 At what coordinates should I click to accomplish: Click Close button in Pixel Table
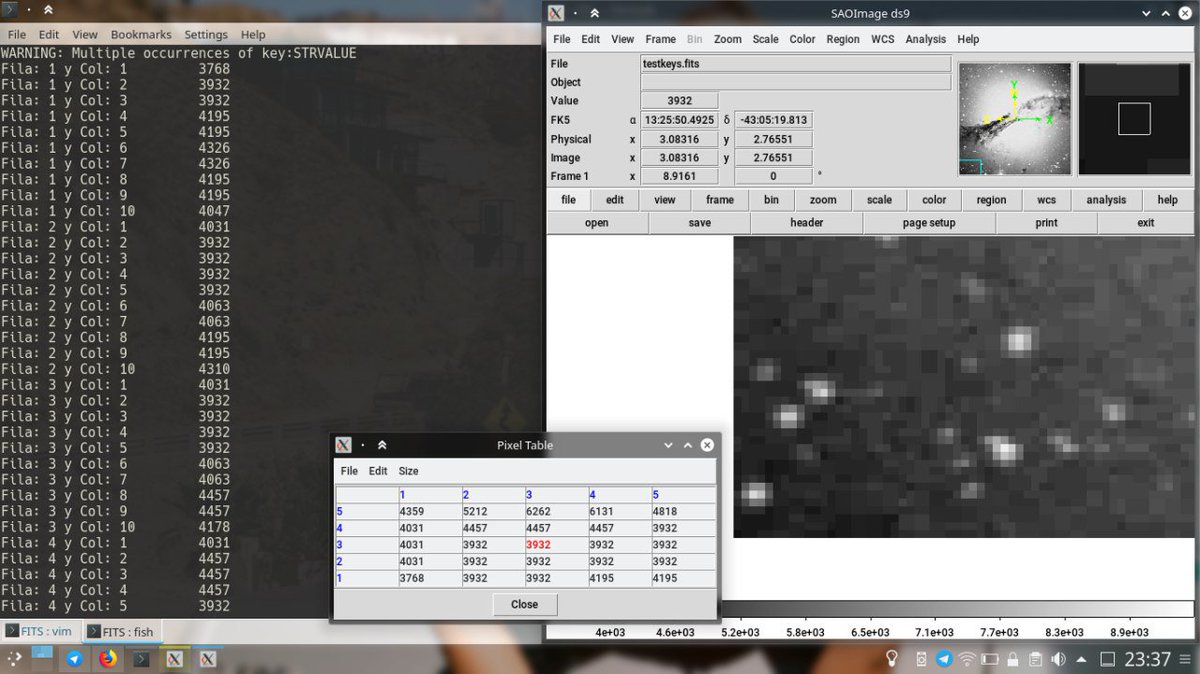(525, 604)
